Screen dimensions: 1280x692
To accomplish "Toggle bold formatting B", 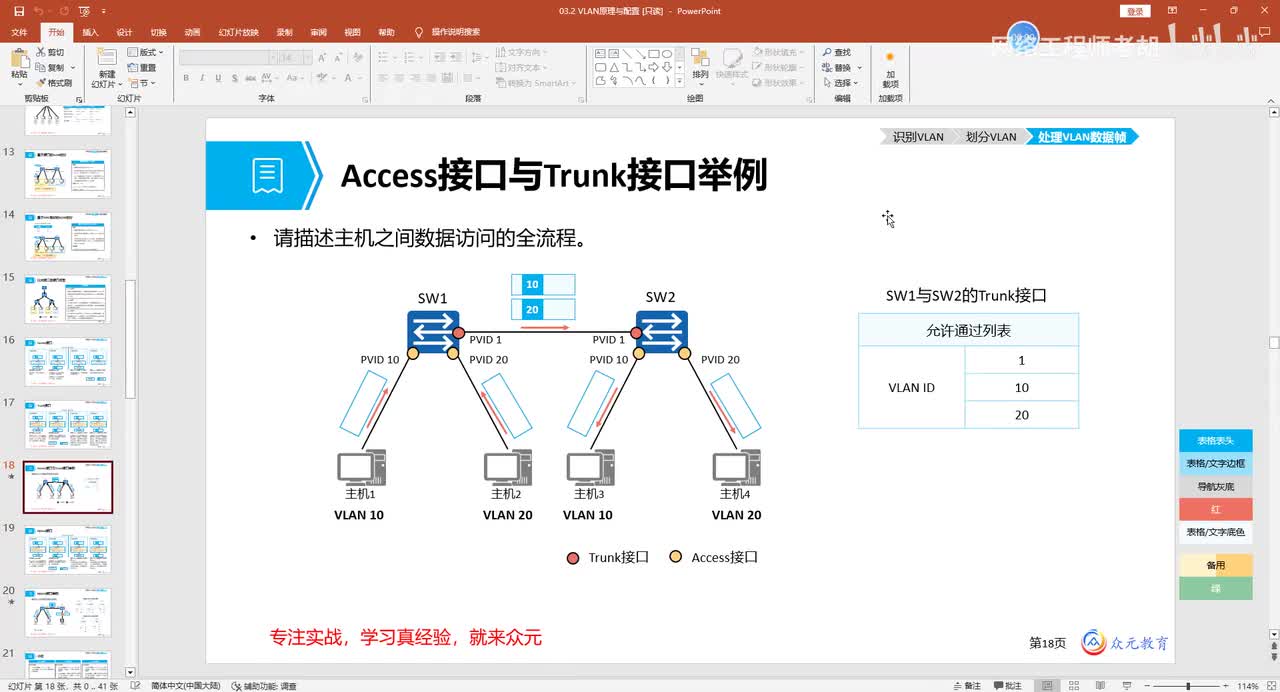I will coord(187,78).
